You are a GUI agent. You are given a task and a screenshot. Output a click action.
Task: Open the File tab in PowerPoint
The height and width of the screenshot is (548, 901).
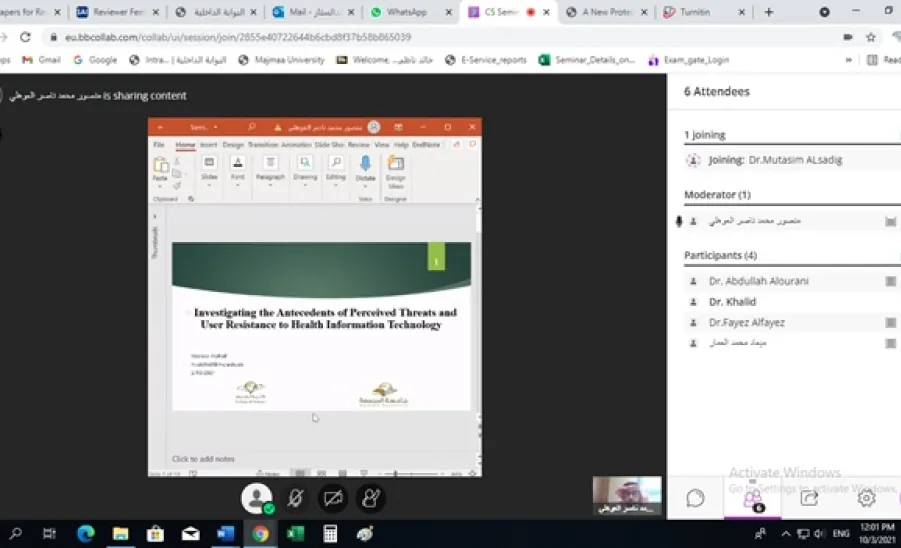coord(159,145)
